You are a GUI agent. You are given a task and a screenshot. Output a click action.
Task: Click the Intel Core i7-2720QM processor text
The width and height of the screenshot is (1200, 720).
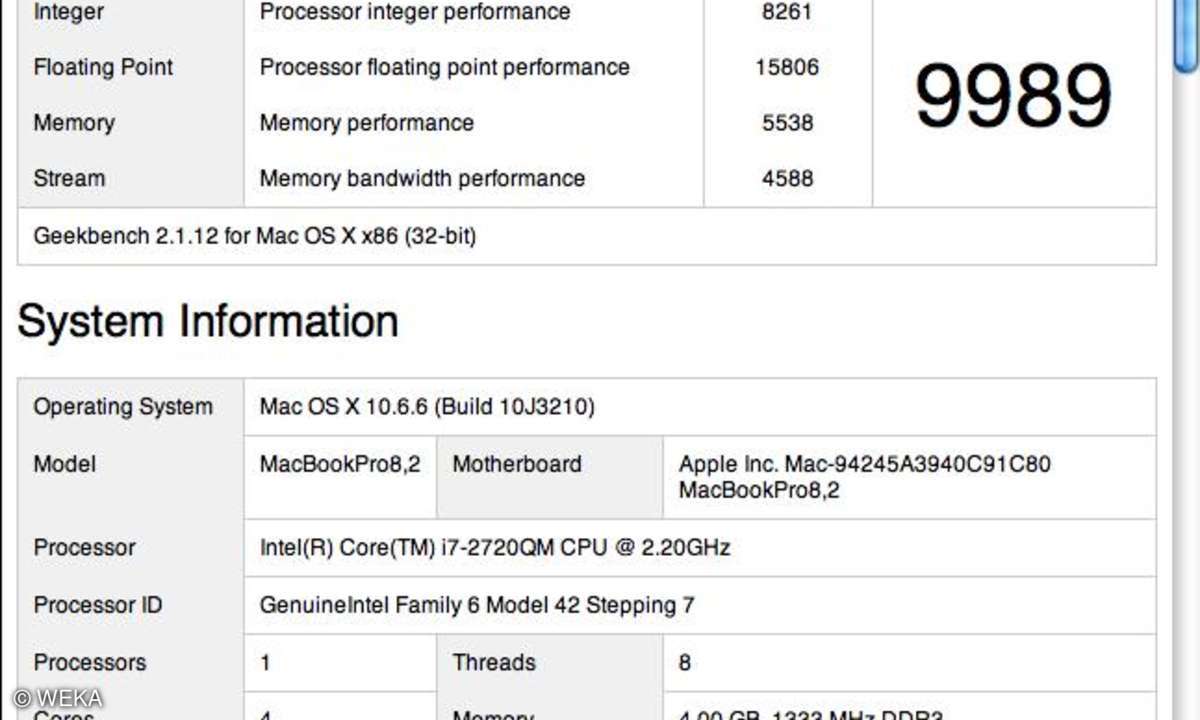(495, 548)
